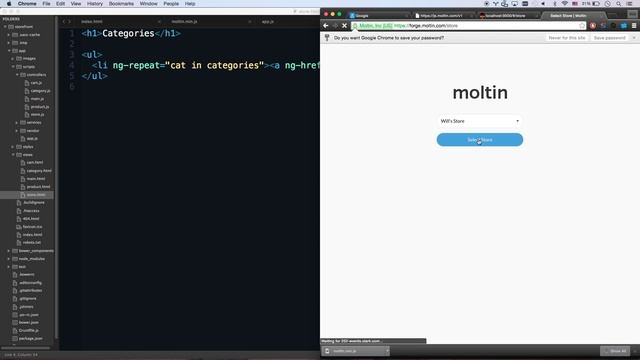
Task: Switch to the app.js editor tab
Action: click(x=268, y=21)
